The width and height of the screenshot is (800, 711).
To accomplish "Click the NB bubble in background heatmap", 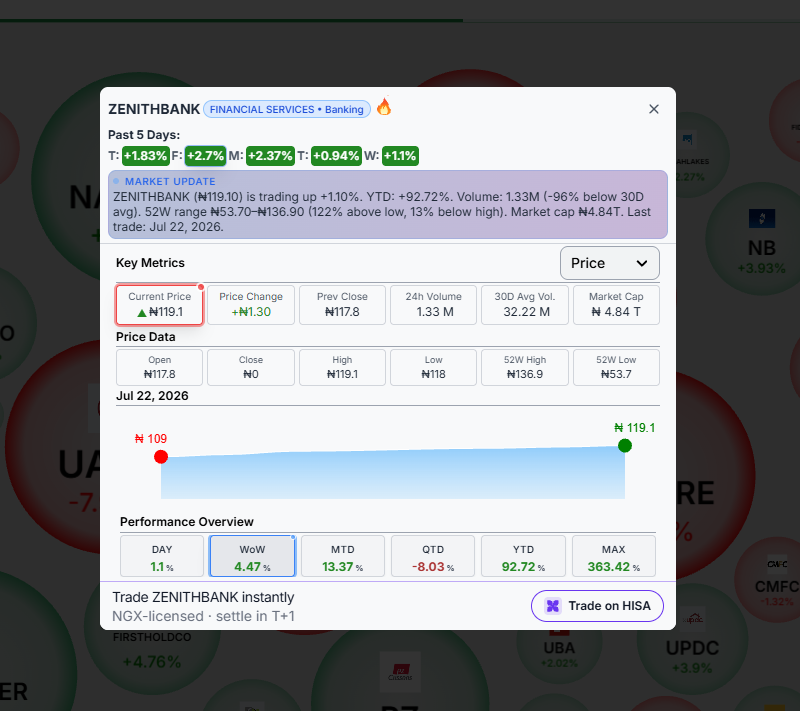I will 761,240.
